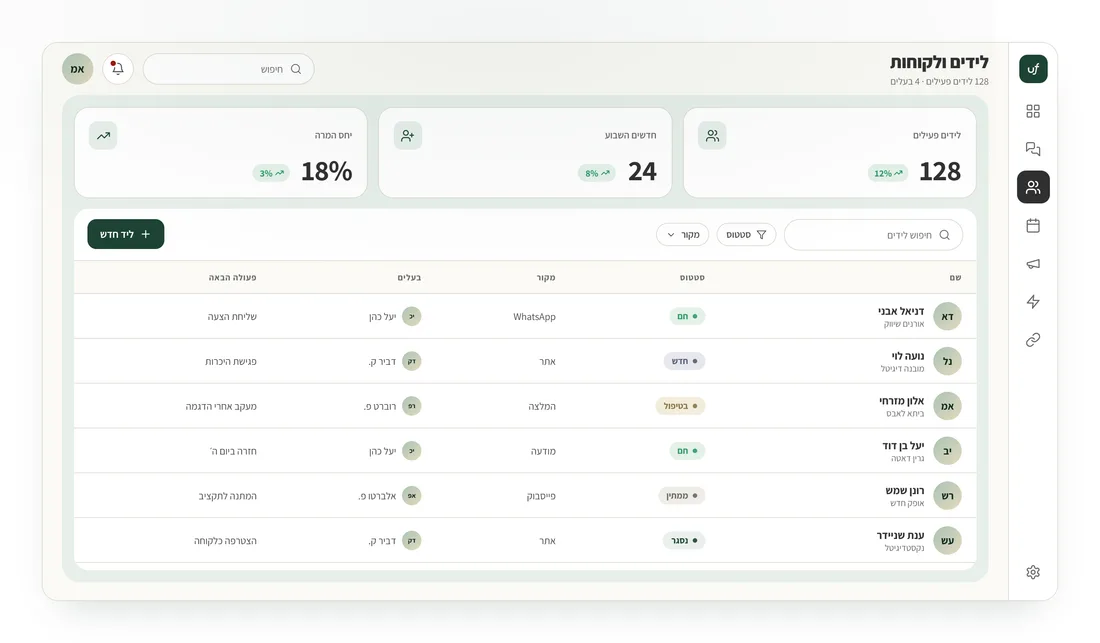This screenshot has width=1100, height=643.
Task: Open lead name נועה לוי
Action: [908, 356]
